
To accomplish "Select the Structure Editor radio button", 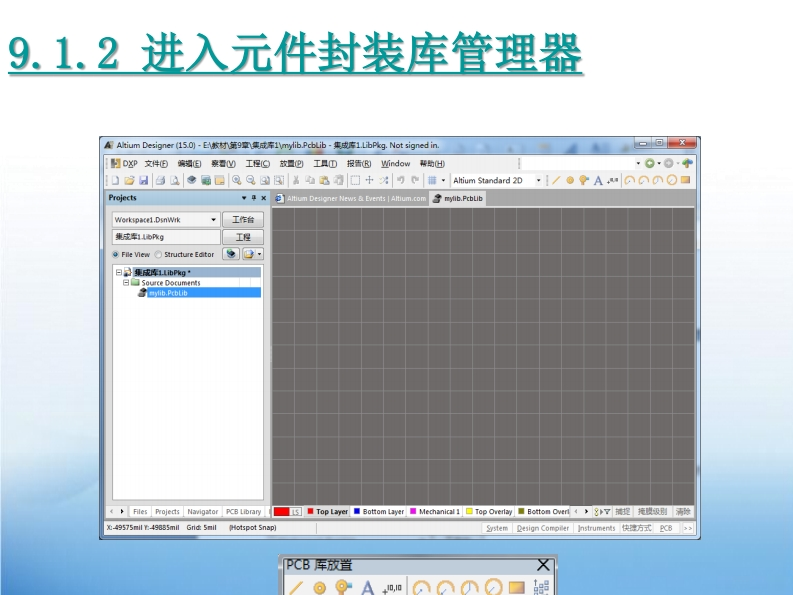I will coord(158,254).
